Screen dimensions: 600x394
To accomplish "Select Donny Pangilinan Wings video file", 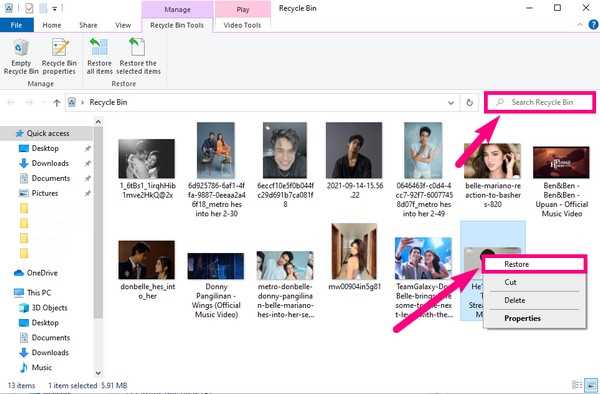I will pos(216,285).
